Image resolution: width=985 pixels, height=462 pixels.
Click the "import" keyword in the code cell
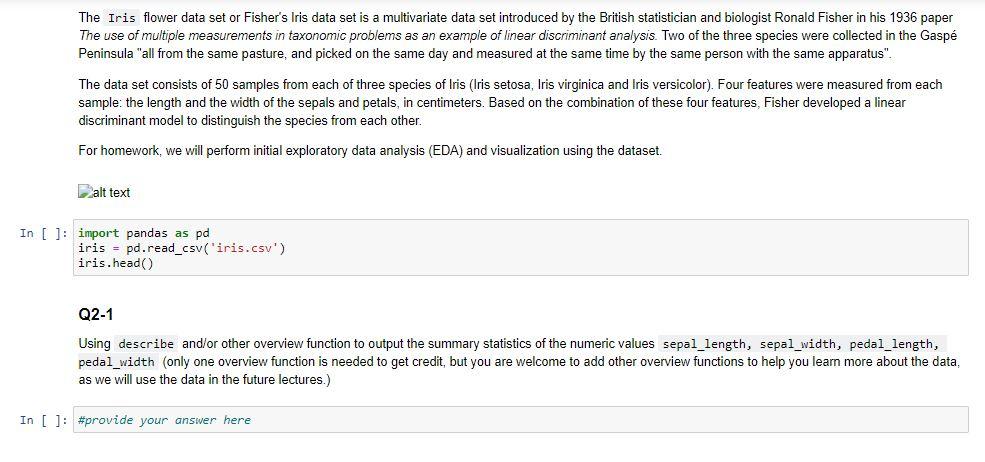click(x=98, y=233)
